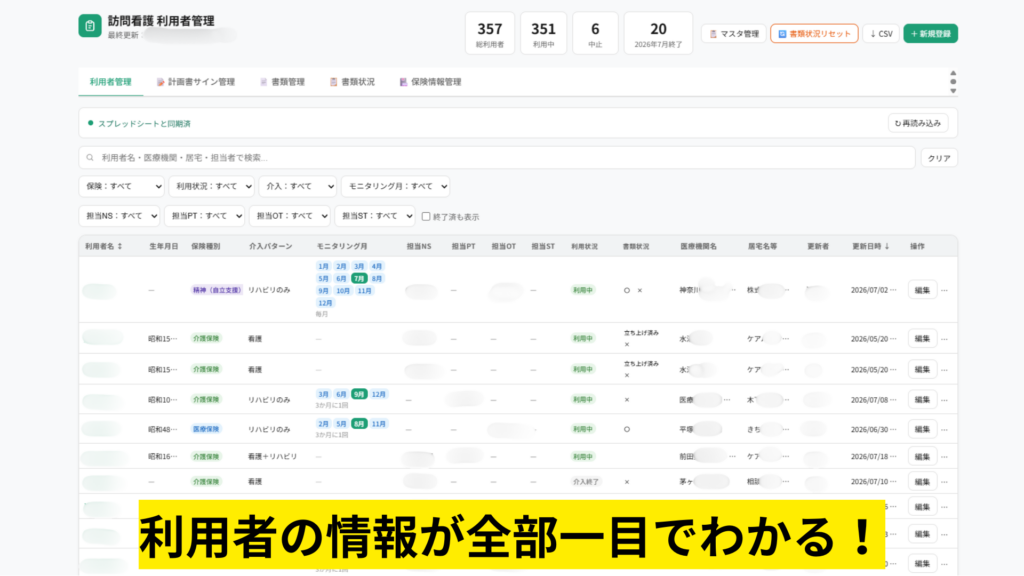This screenshot has height=576, width=1024.
Task: Open more options for 2026/07/10 row
Action: pyautogui.click(x=945, y=481)
